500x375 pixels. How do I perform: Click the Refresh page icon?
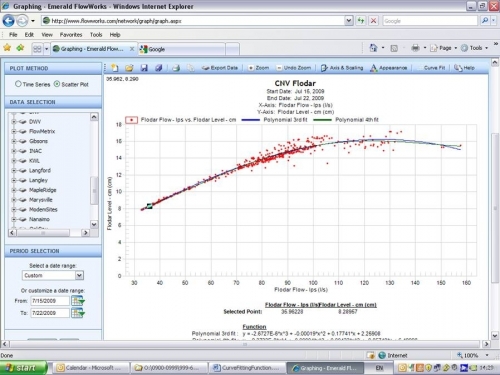[361, 21]
